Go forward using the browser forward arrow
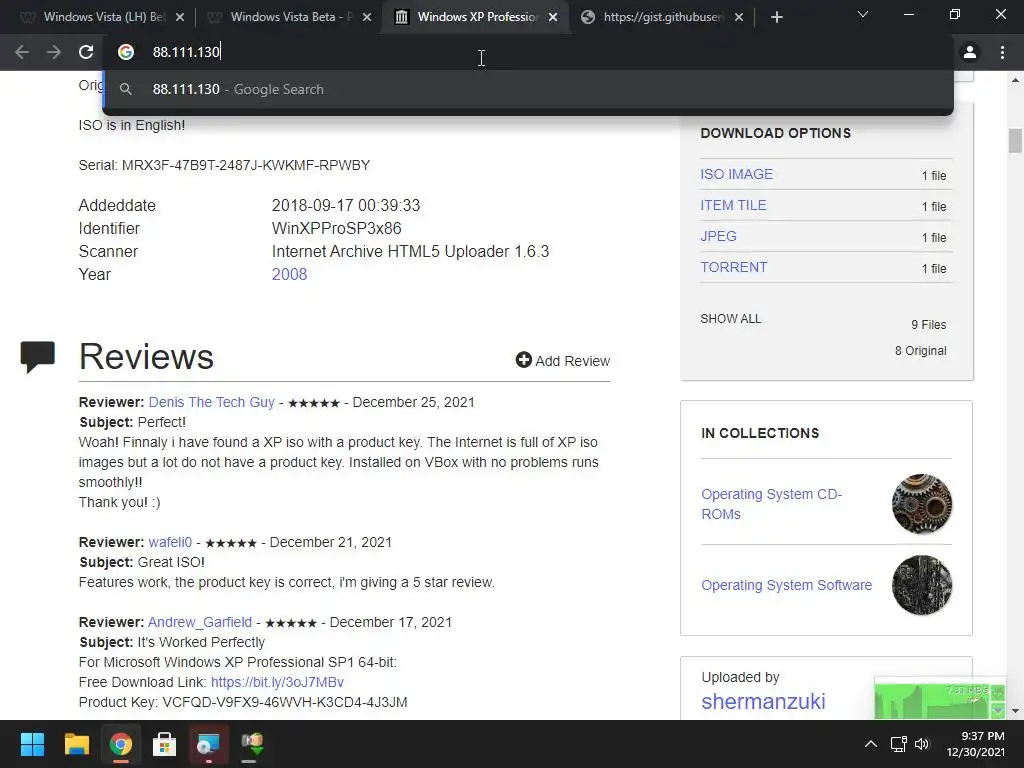The height and width of the screenshot is (768, 1024). 54,52
